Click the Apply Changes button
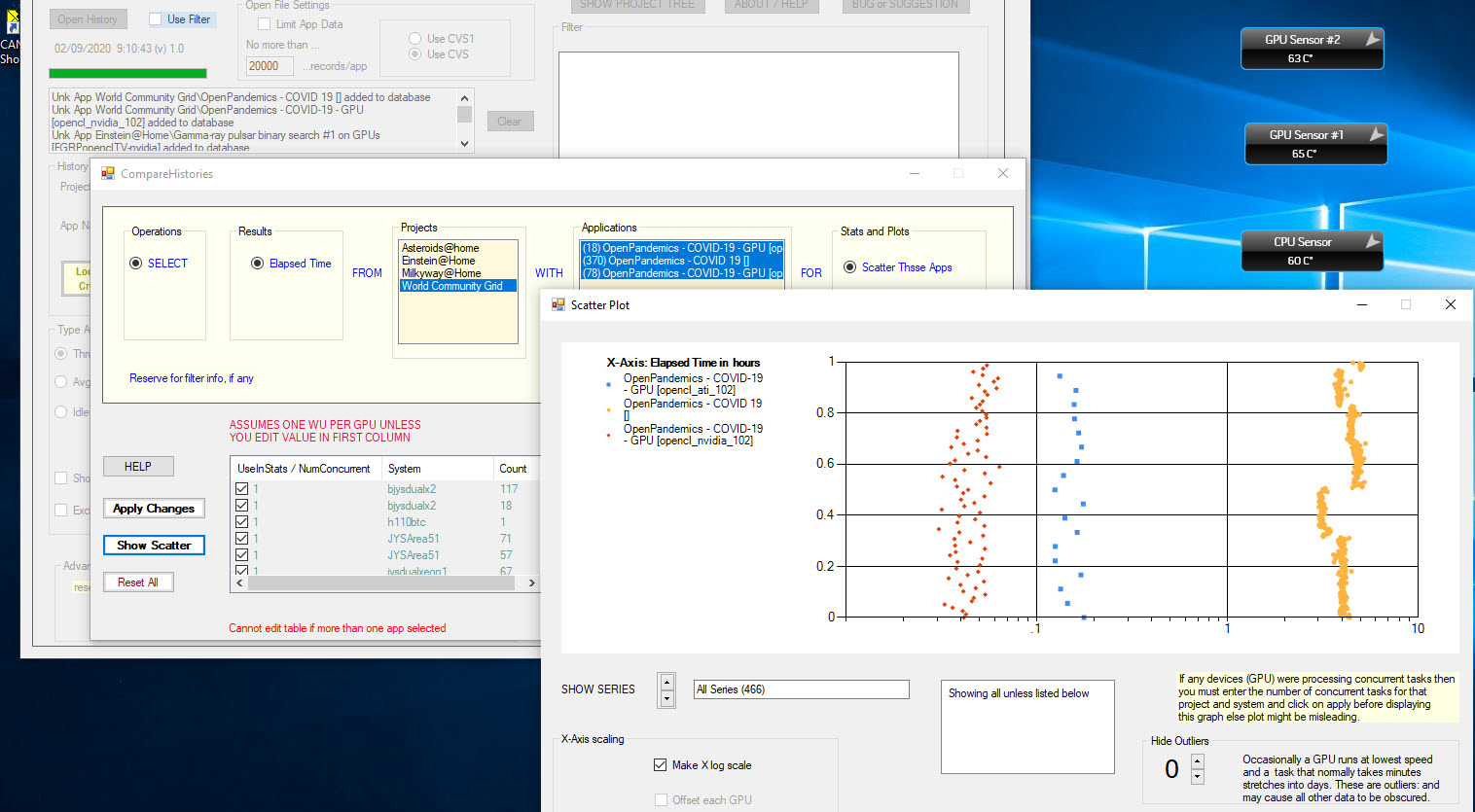 154,509
